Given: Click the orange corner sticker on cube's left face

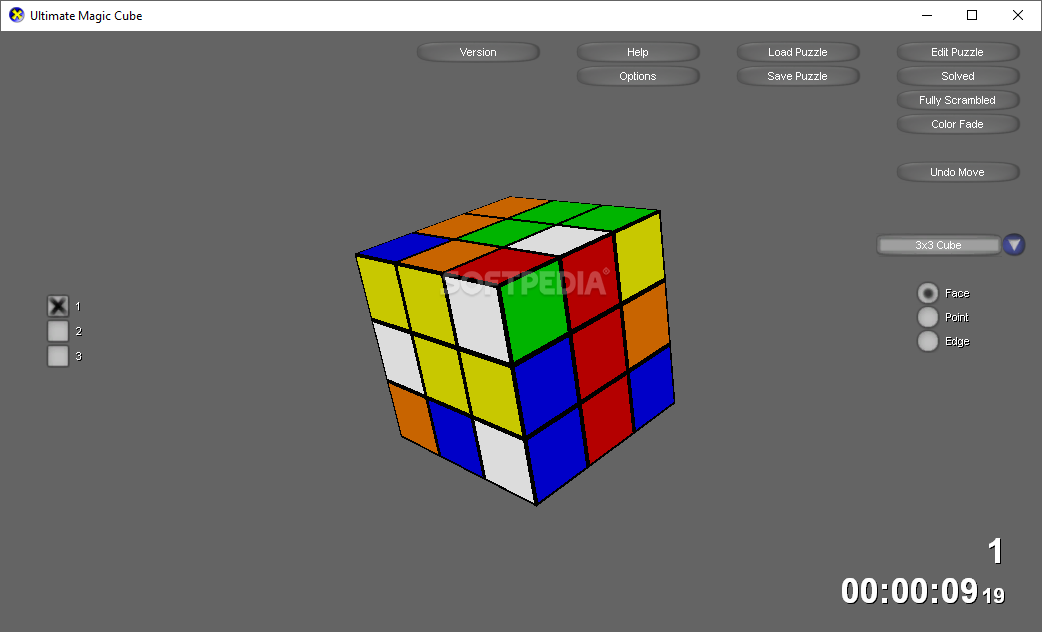Looking at the screenshot, I should (x=413, y=417).
